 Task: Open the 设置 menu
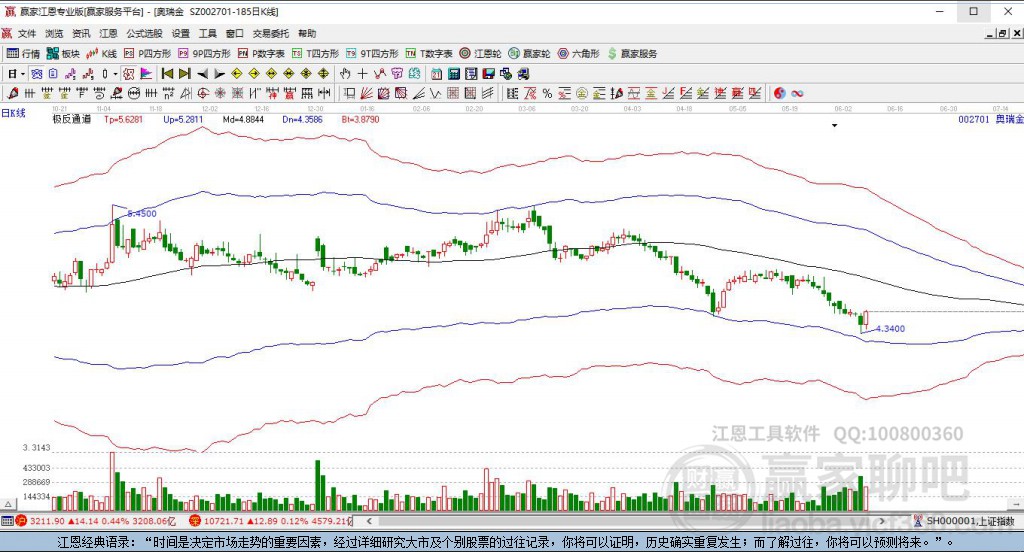click(x=181, y=33)
